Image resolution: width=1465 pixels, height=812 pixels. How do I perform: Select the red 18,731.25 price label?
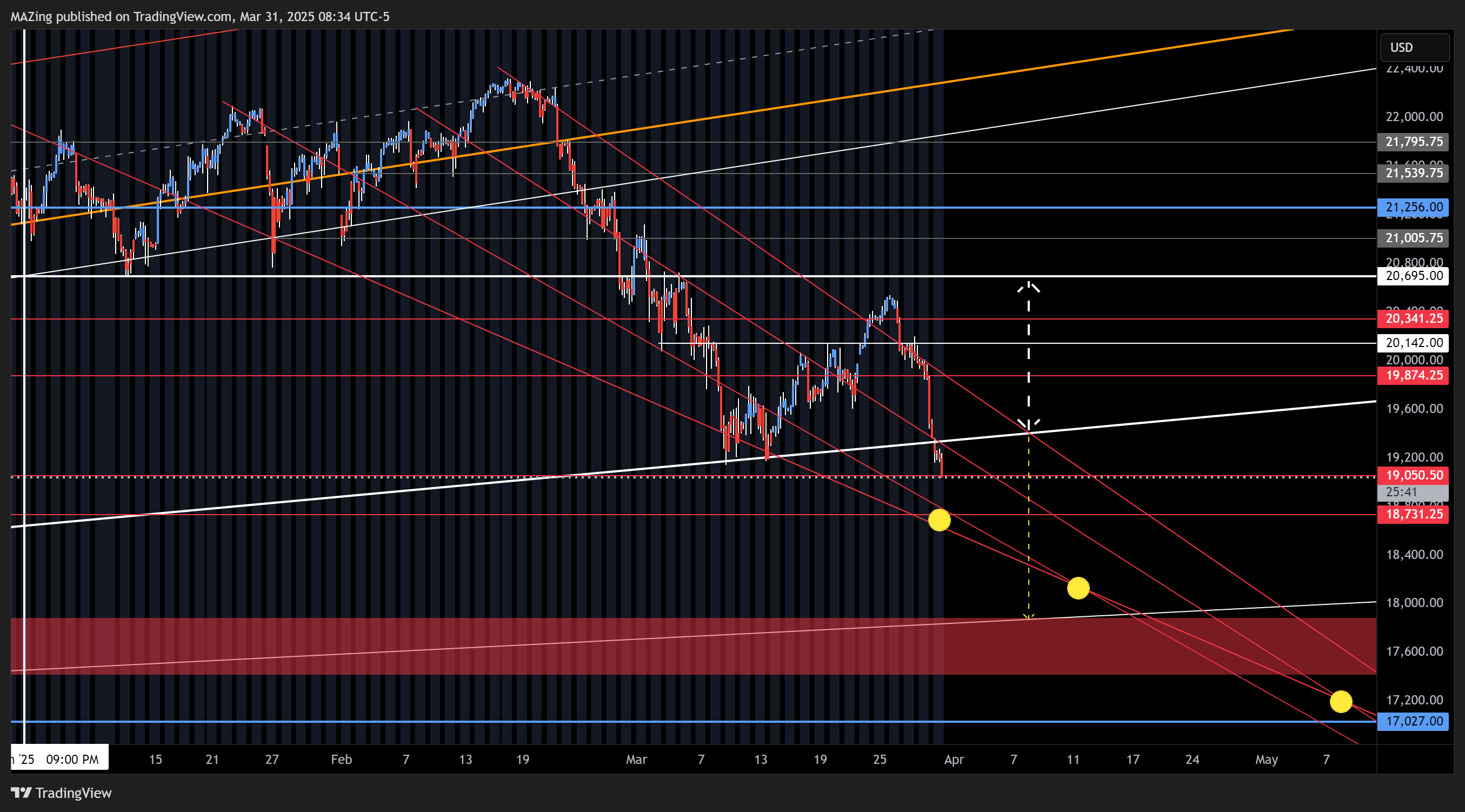point(1413,514)
